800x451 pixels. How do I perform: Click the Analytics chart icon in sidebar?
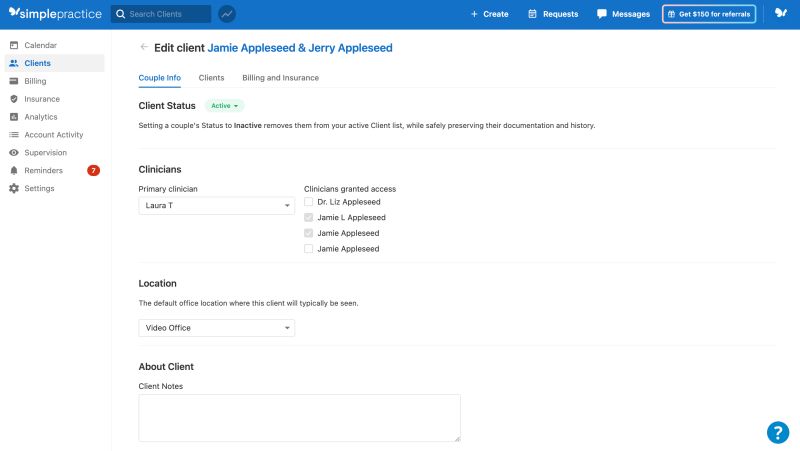14,117
